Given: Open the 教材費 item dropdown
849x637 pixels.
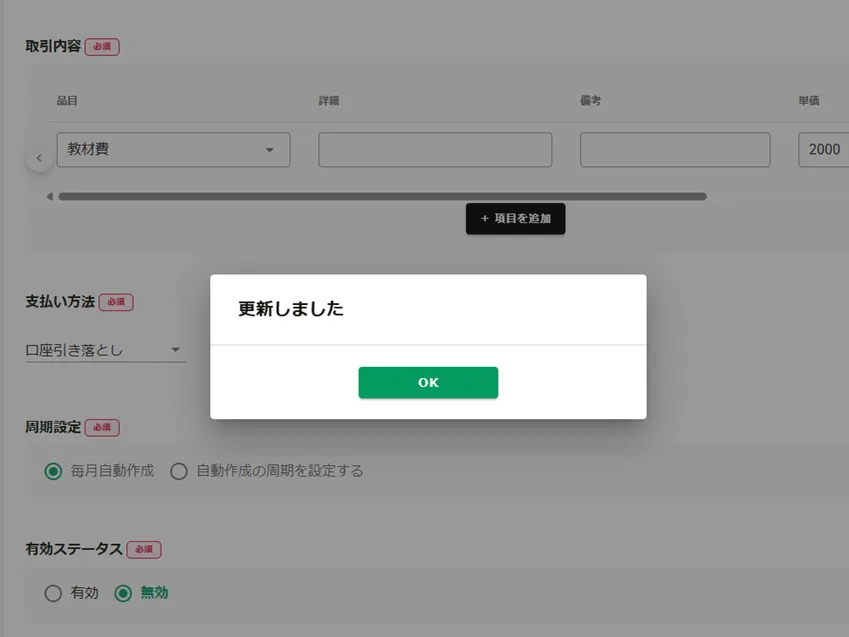Looking at the screenshot, I should 173,150.
